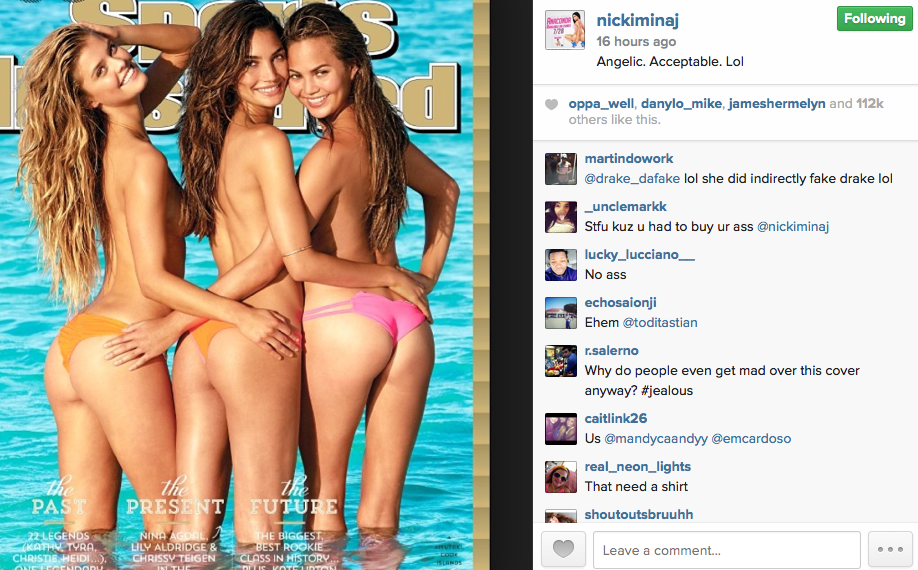Open the r.salerno username link
918x570 pixels.
point(611,351)
